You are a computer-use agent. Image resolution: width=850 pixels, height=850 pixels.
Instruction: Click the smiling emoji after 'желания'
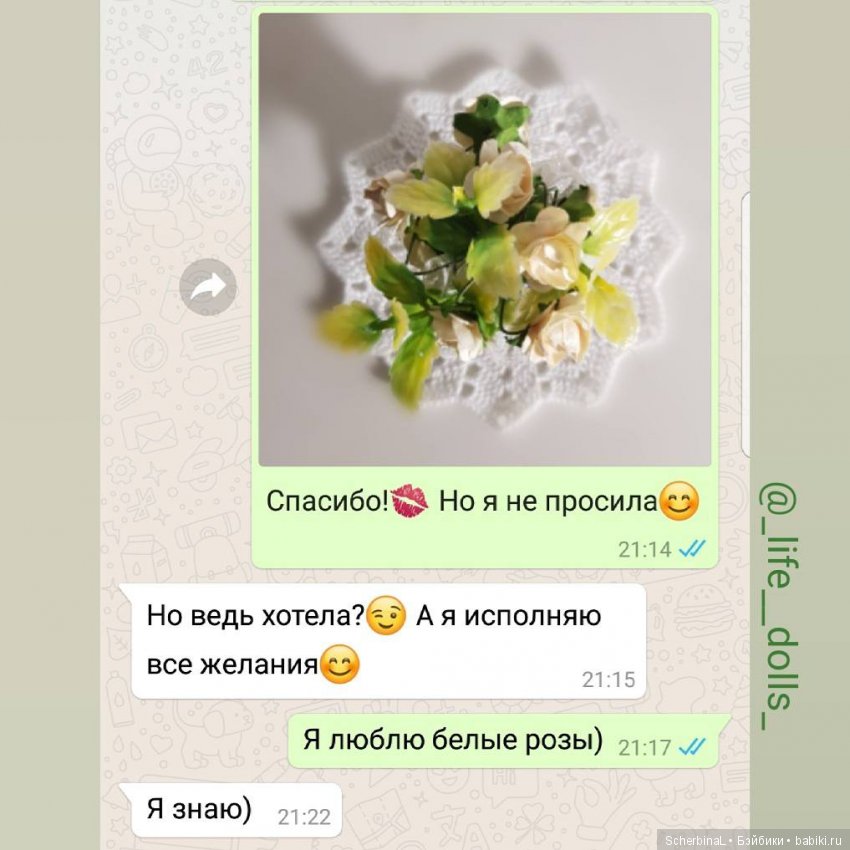(340, 664)
